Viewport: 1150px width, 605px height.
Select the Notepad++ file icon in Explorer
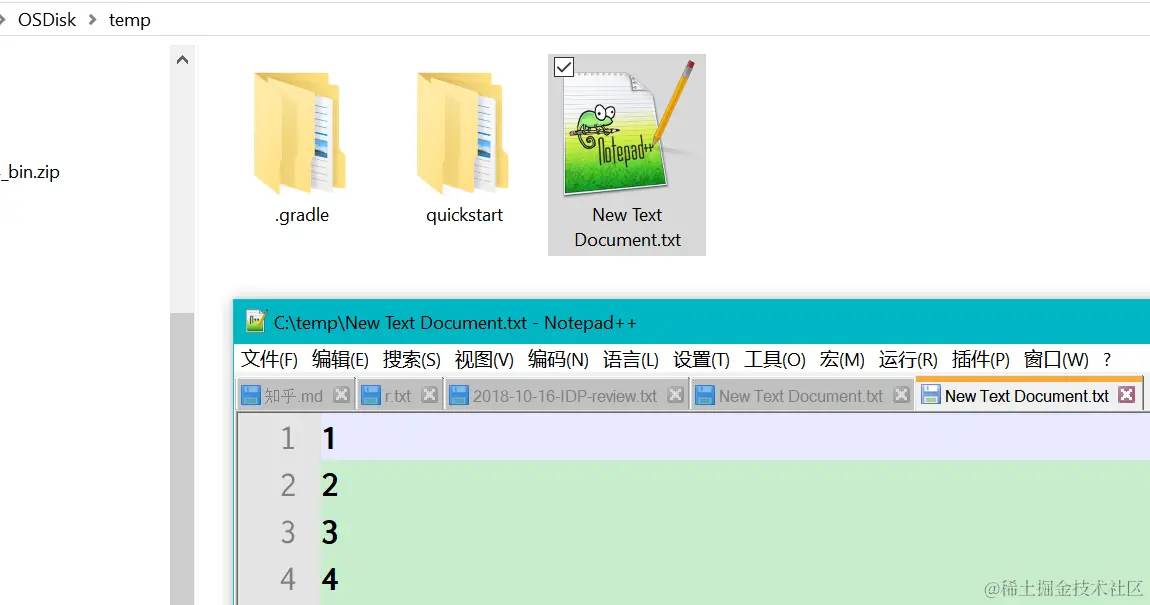tap(627, 128)
